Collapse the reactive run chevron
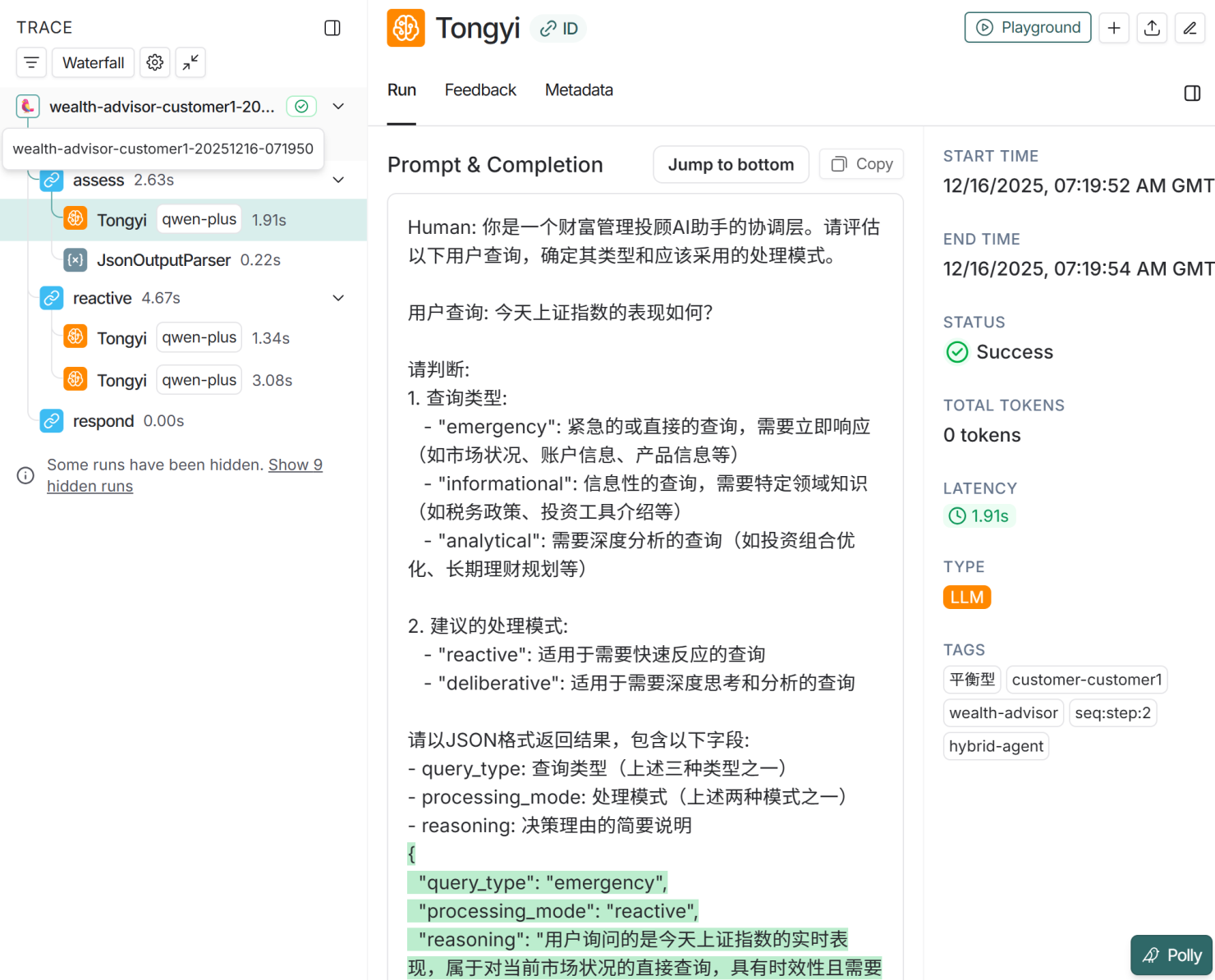This screenshot has width=1215, height=980. (x=338, y=298)
